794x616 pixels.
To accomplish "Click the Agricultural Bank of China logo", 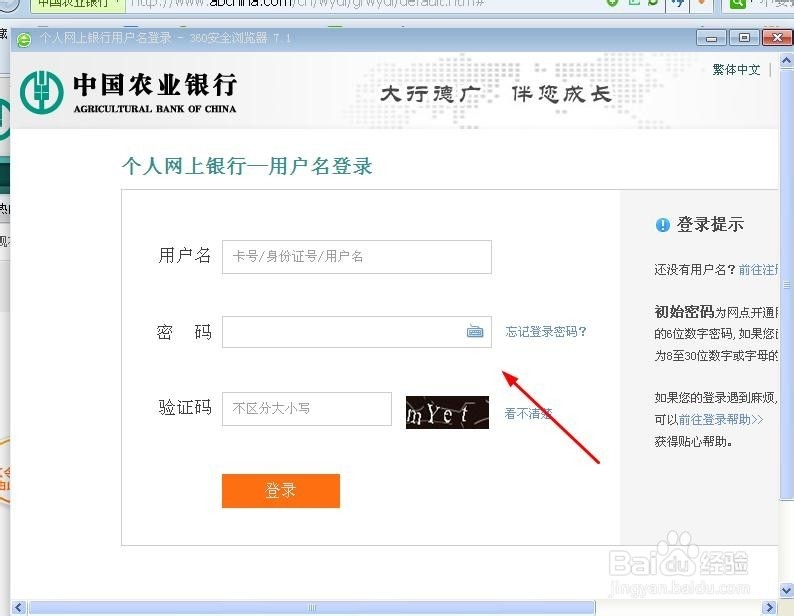I will [x=129, y=92].
